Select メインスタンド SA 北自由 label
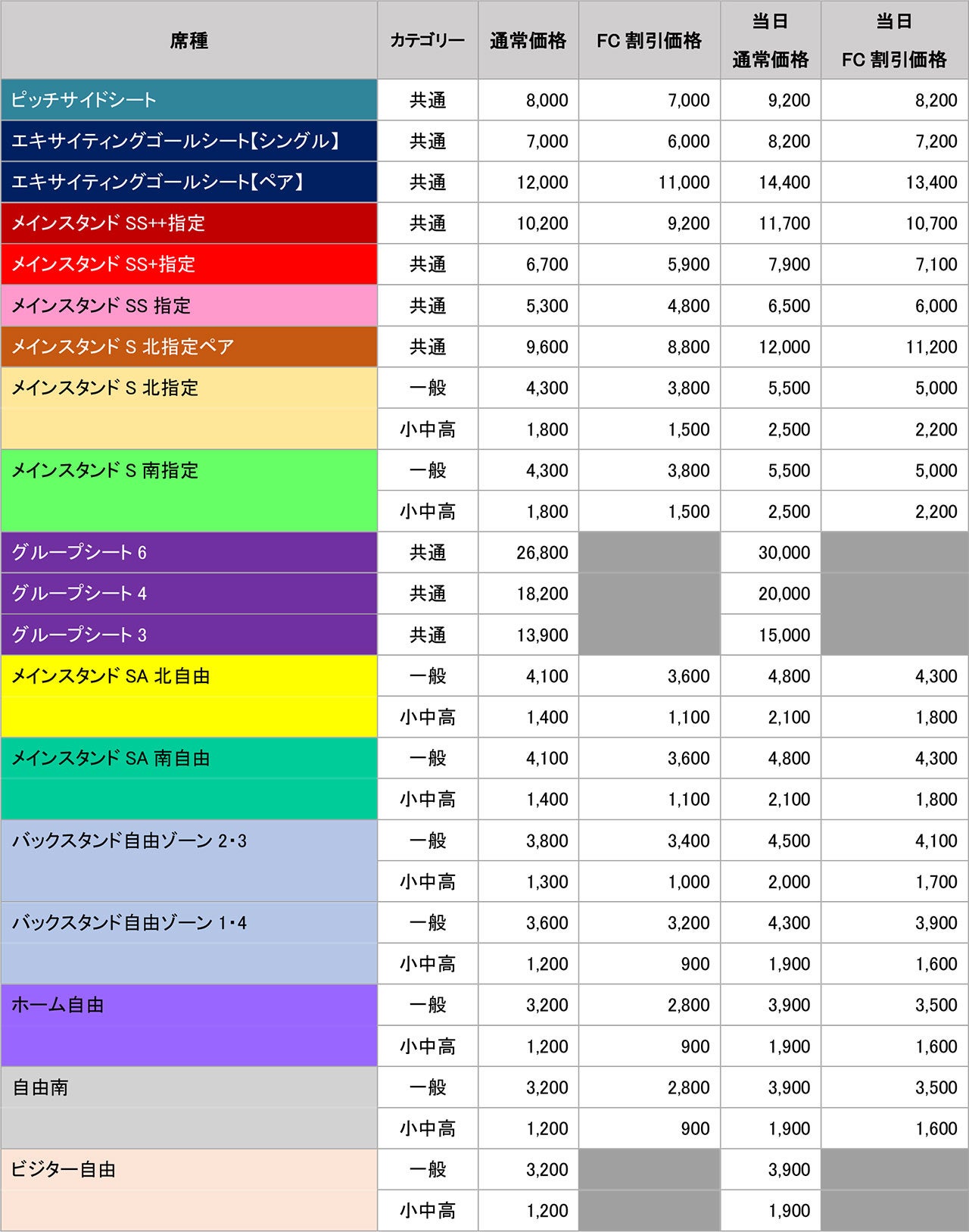The height and width of the screenshot is (1232, 969). coord(189,697)
